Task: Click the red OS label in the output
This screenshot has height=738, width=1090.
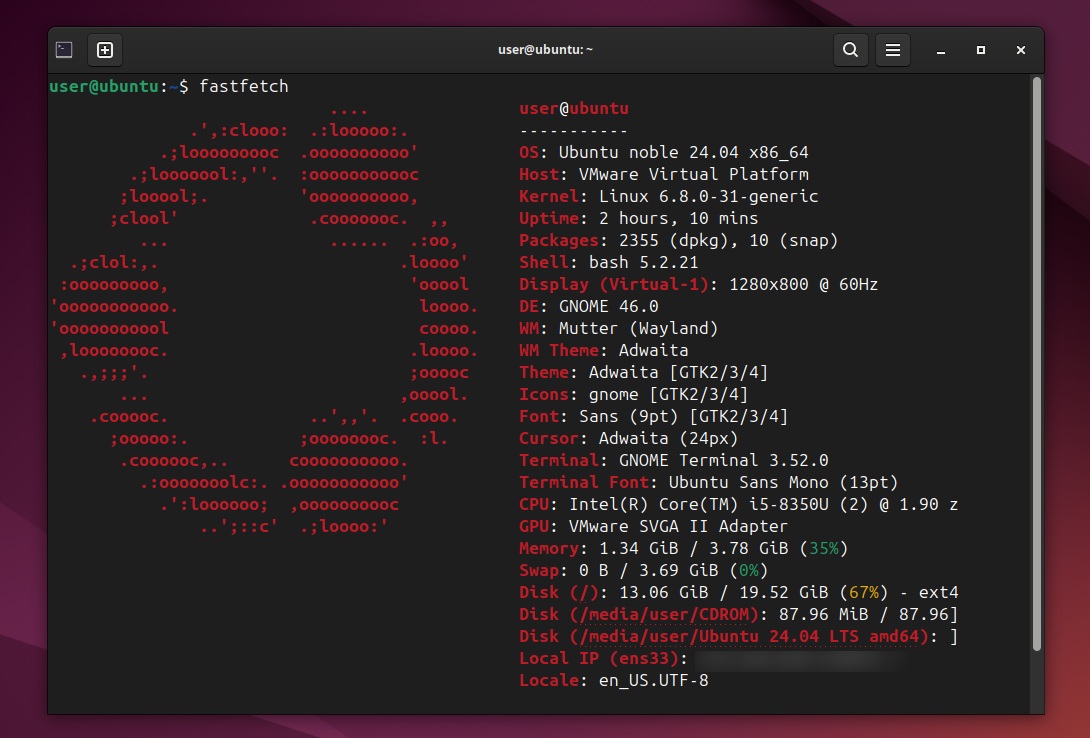Action: click(x=529, y=153)
